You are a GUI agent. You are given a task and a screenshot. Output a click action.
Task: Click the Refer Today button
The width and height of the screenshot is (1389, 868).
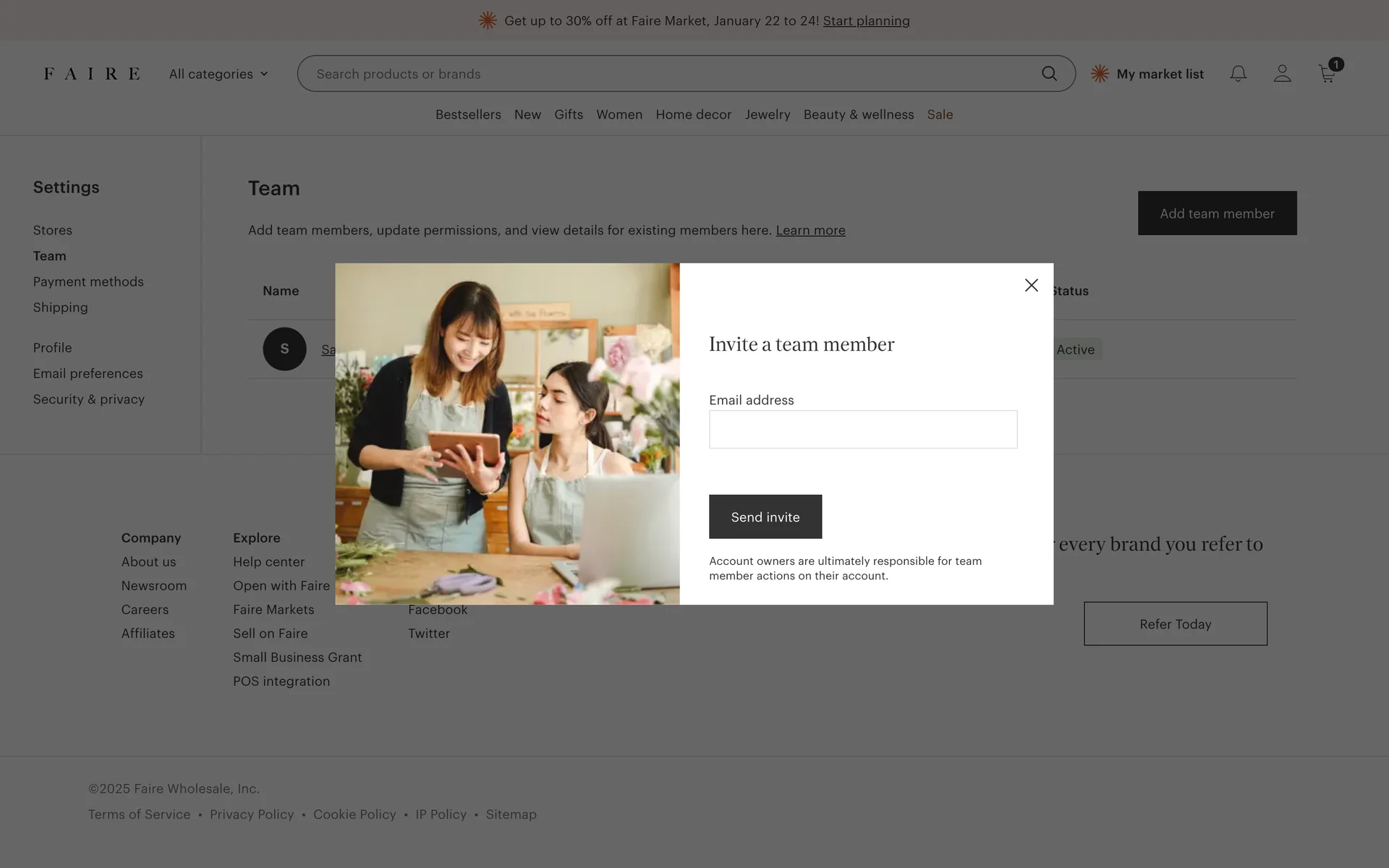1175,624
